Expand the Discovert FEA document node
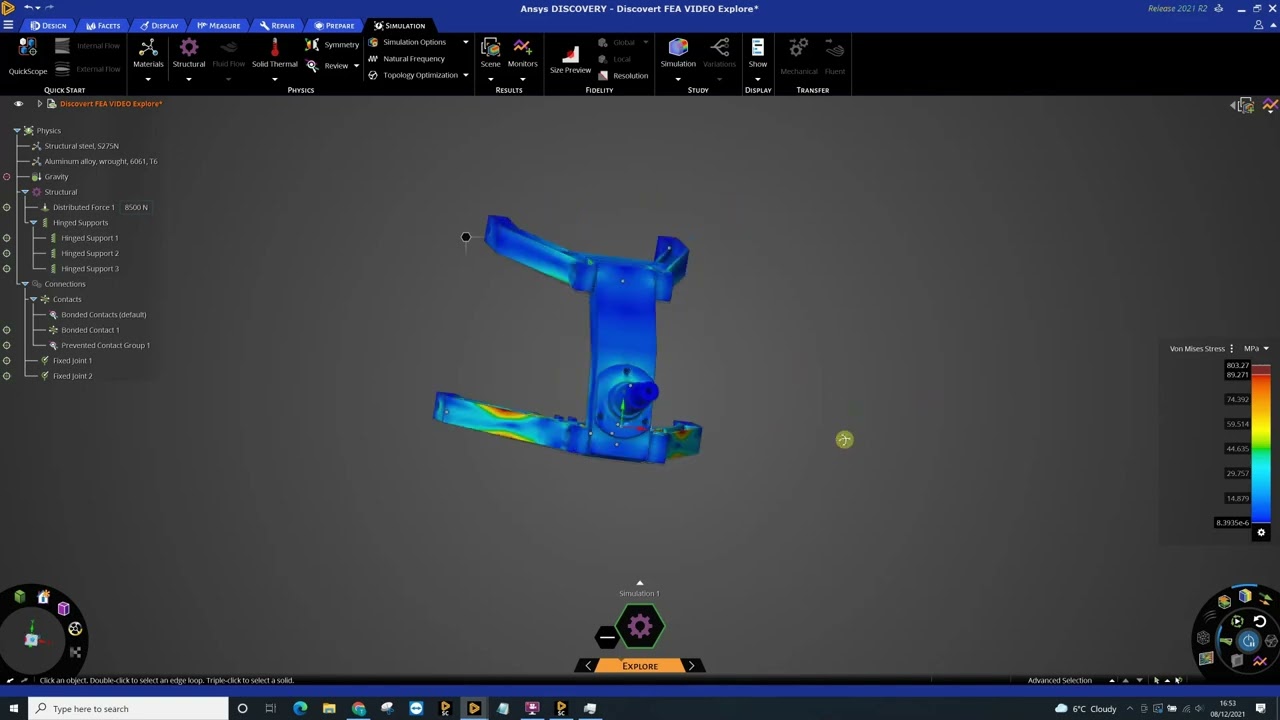This screenshot has height=720, width=1280. click(39, 104)
